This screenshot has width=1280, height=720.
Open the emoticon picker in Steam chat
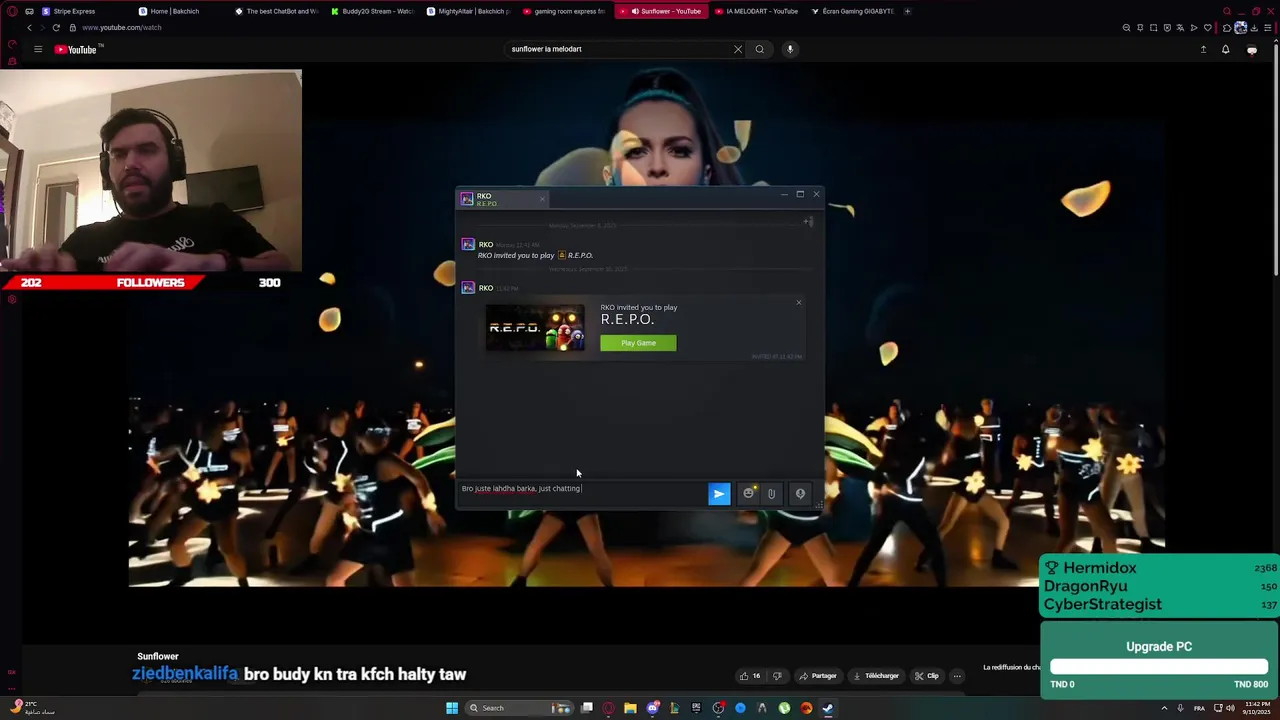(748, 493)
